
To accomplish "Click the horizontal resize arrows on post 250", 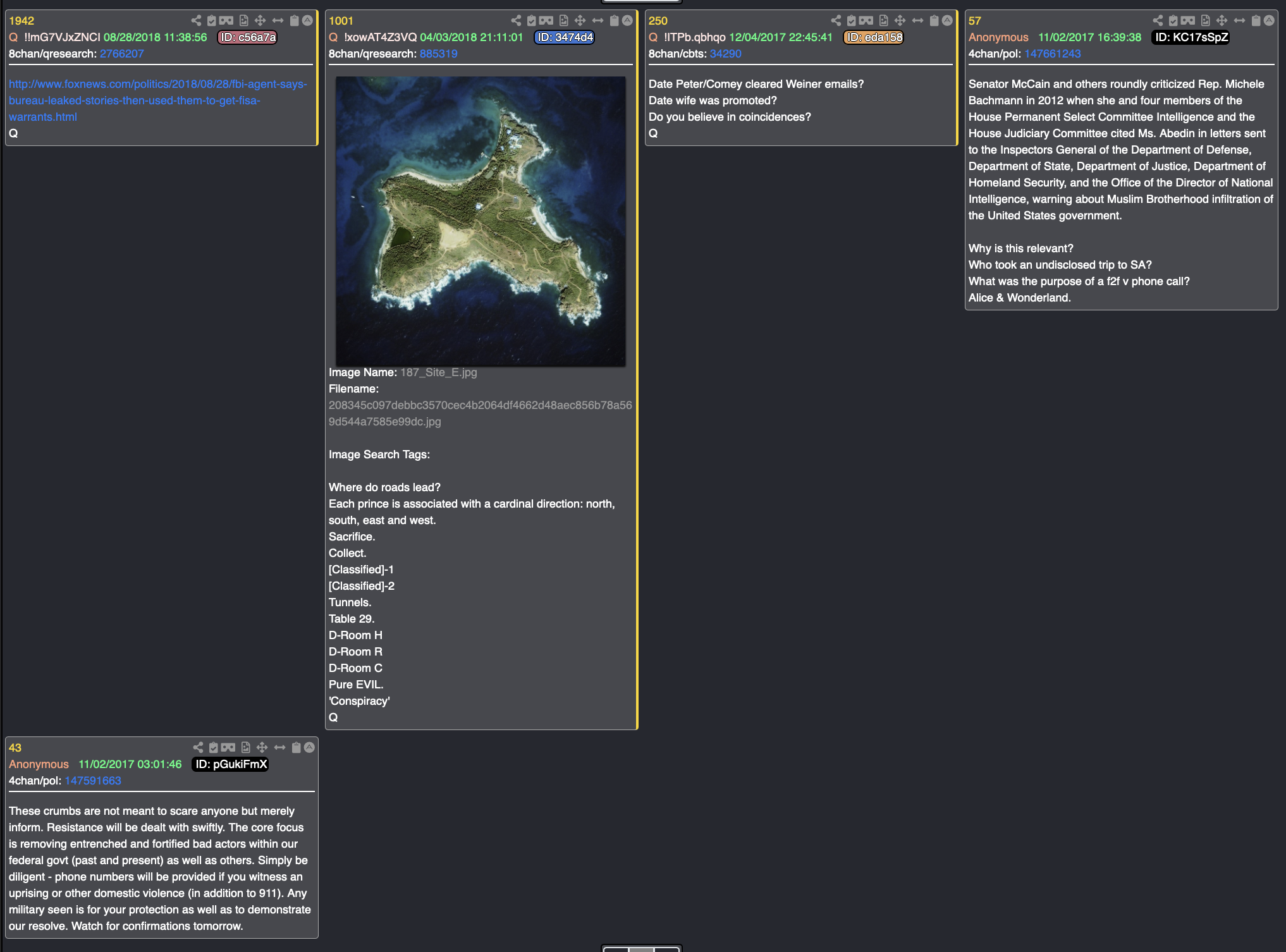I will tap(918, 20).
